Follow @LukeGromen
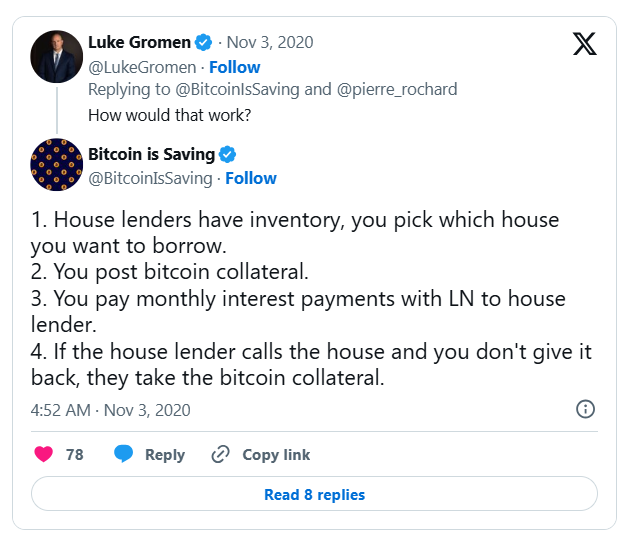The width and height of the screenshot is (631, 544). 236,67
